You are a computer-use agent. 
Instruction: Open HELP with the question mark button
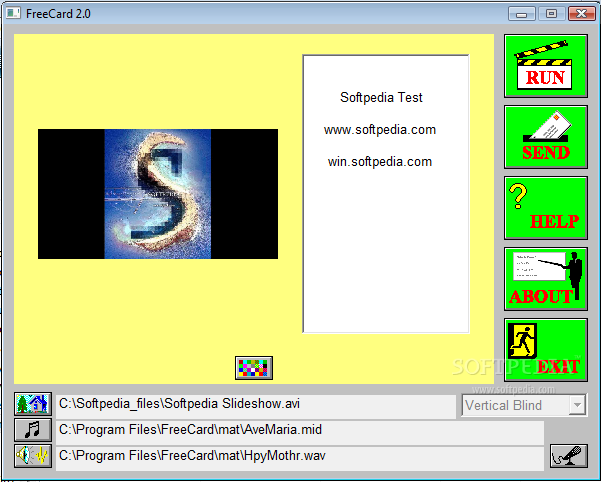coord(545,208)
